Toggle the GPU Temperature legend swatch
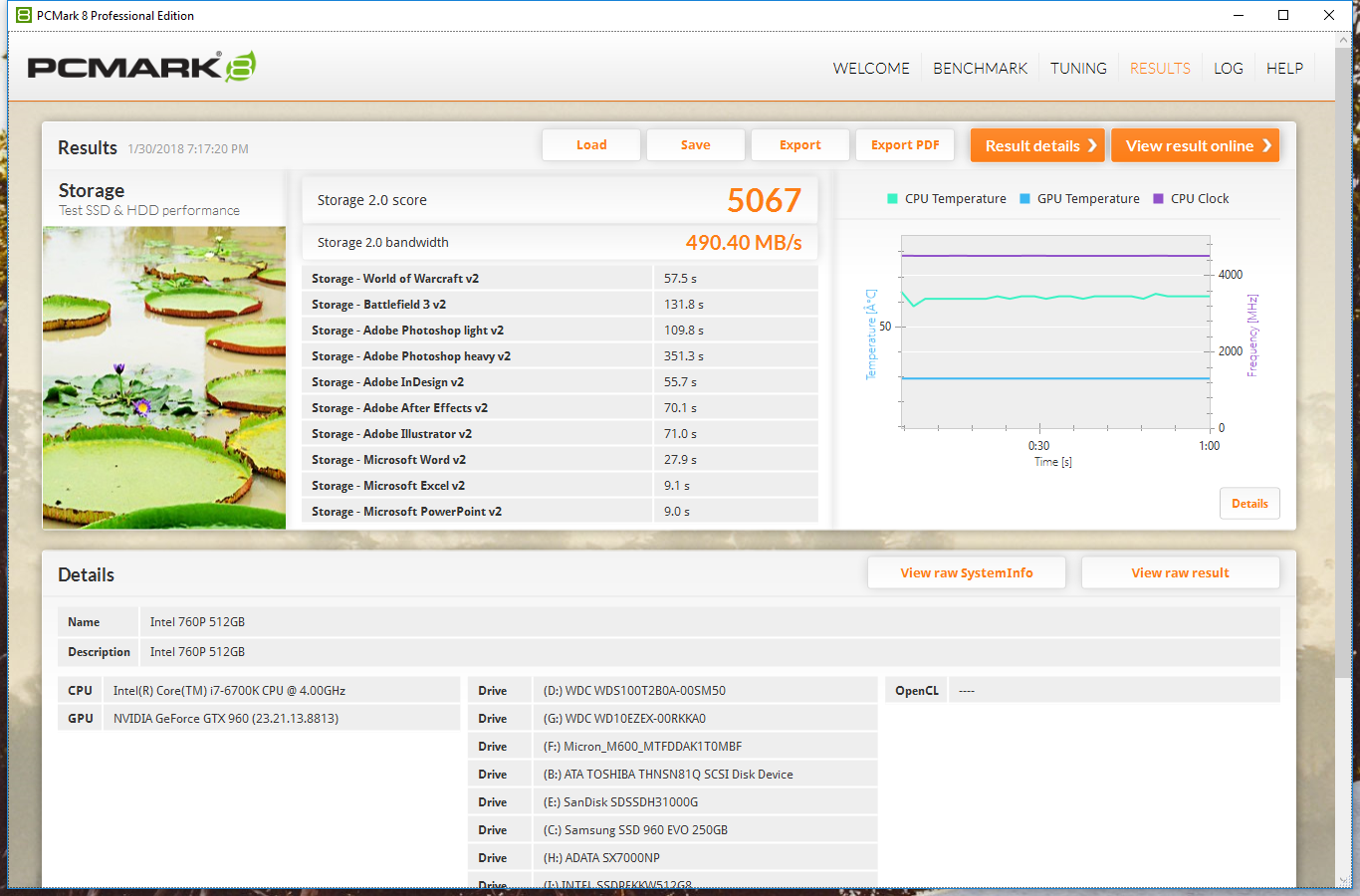The image size is (1360, 896). (x=1024, y=199)
